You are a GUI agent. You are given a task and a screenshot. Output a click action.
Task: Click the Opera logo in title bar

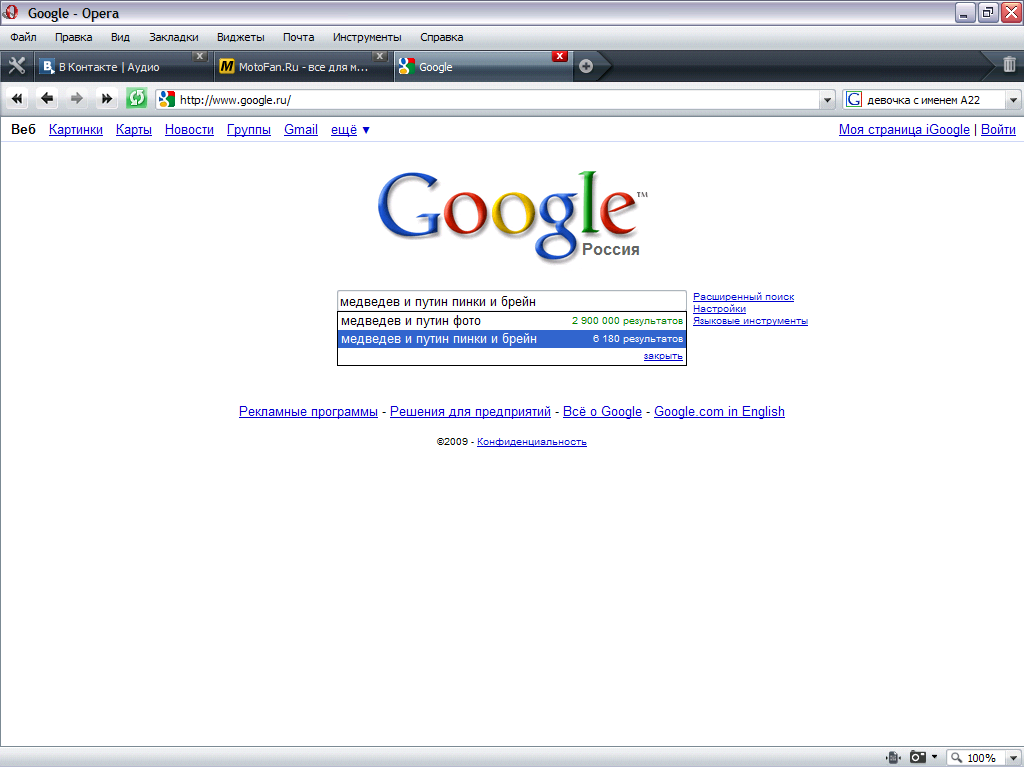click(10, 12)
